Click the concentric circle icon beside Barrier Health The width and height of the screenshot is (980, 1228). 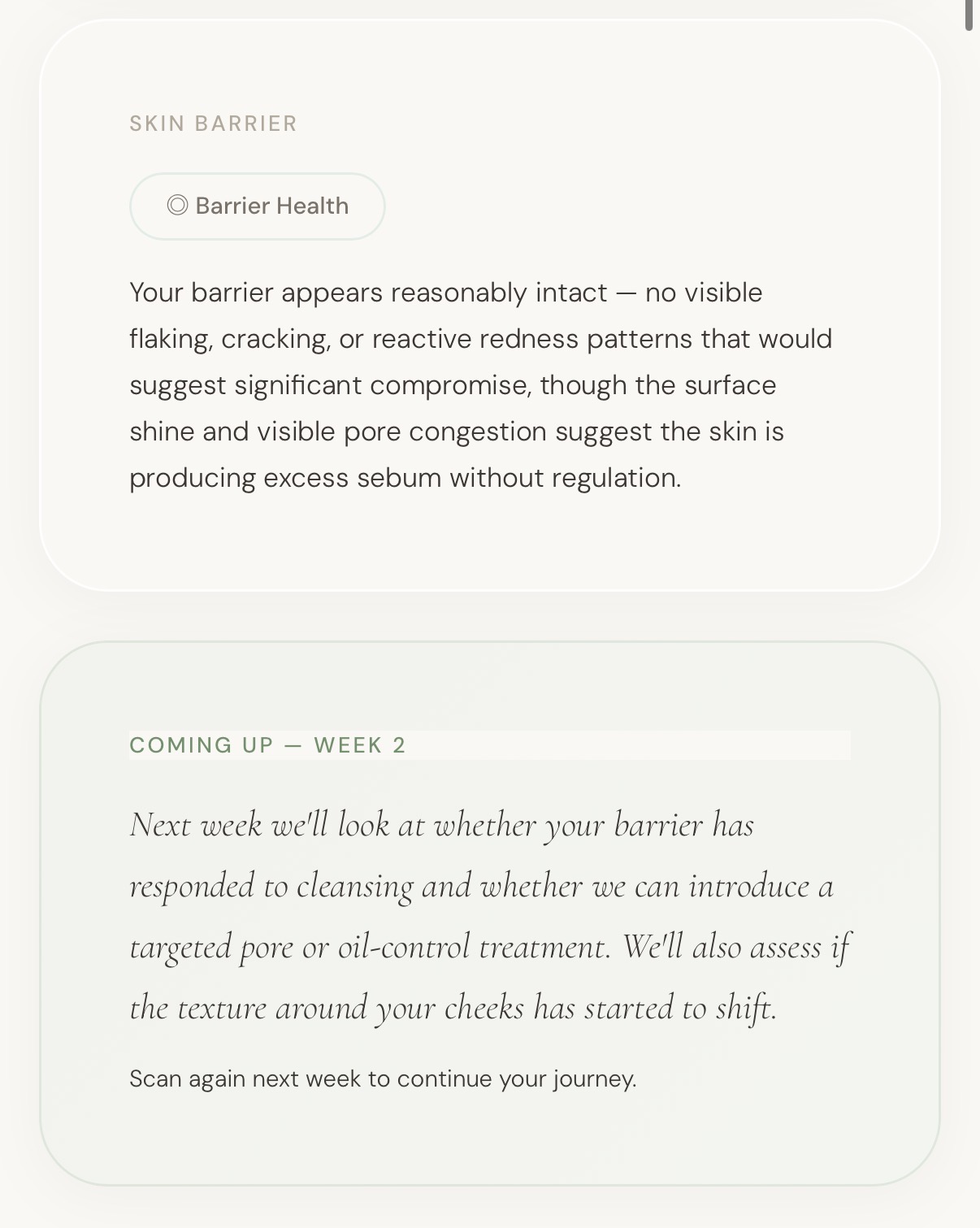177,206
